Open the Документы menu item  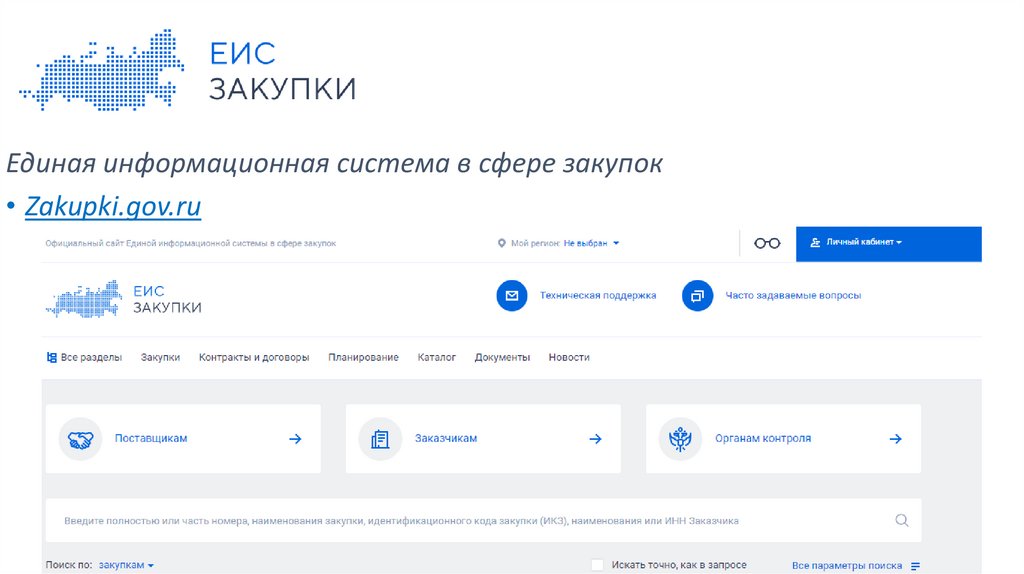pos(502,357)
